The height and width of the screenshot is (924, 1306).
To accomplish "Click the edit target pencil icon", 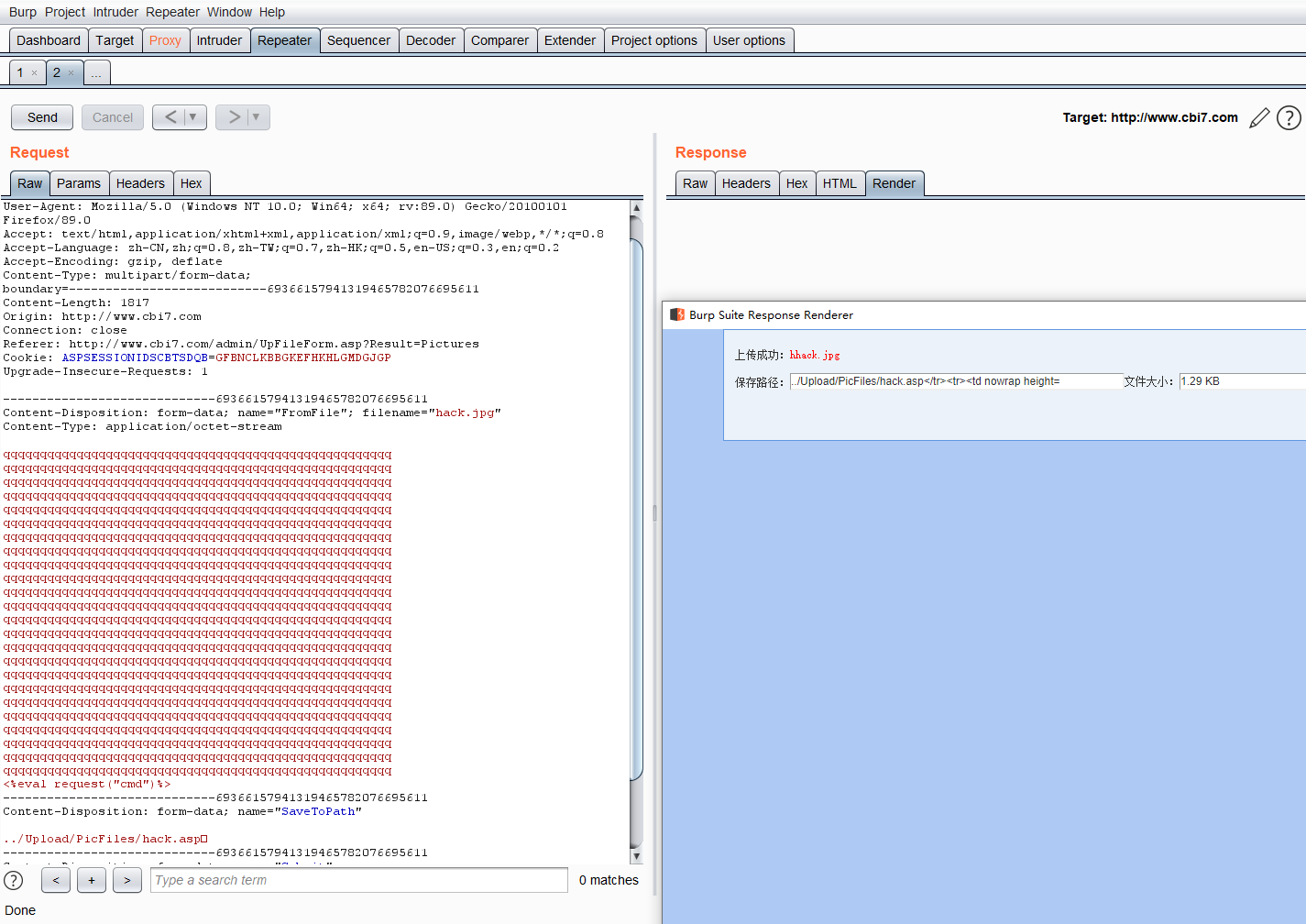I will click(1260, 117).
